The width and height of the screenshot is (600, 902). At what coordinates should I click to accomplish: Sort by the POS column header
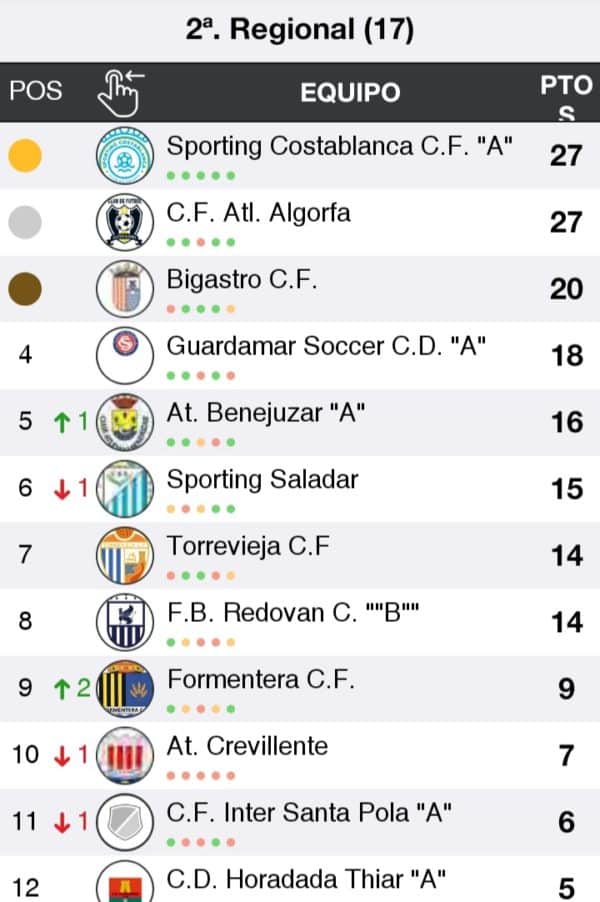tap(36, 91)
